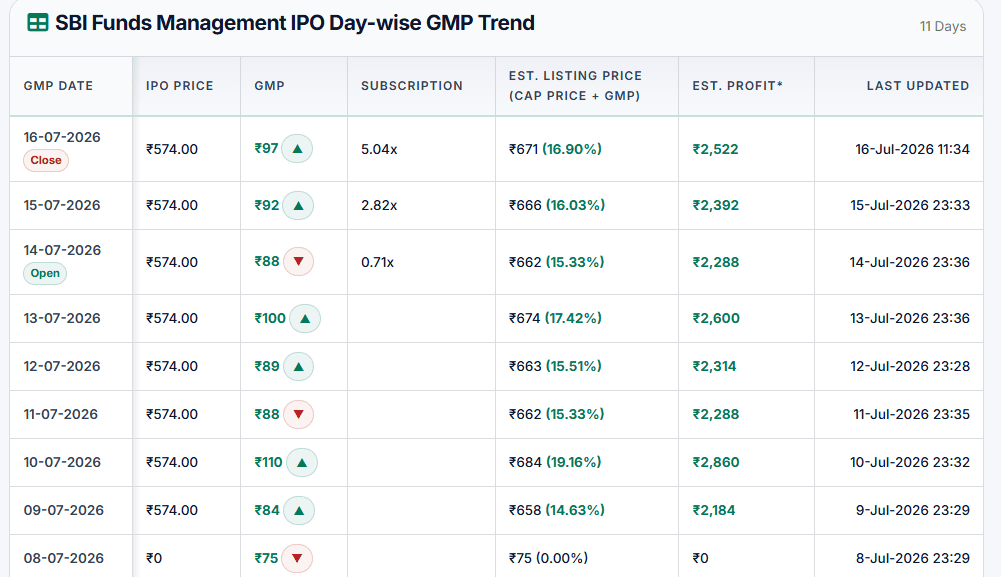The image size is (1001, 577).
Task: Click the ₹2,522 estimated profit
Action: tap(716, 149)
